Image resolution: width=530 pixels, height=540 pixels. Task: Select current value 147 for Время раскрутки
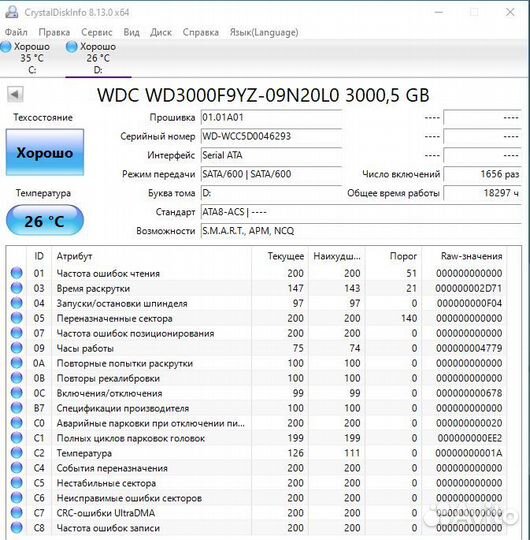click(295, 288)
